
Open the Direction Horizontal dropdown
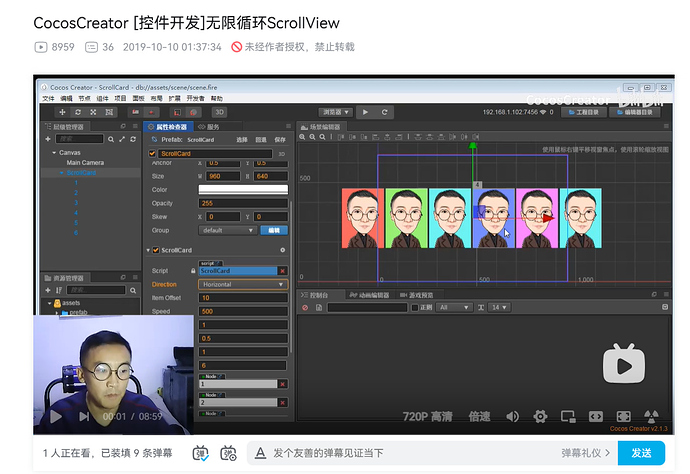pos(243,284)
